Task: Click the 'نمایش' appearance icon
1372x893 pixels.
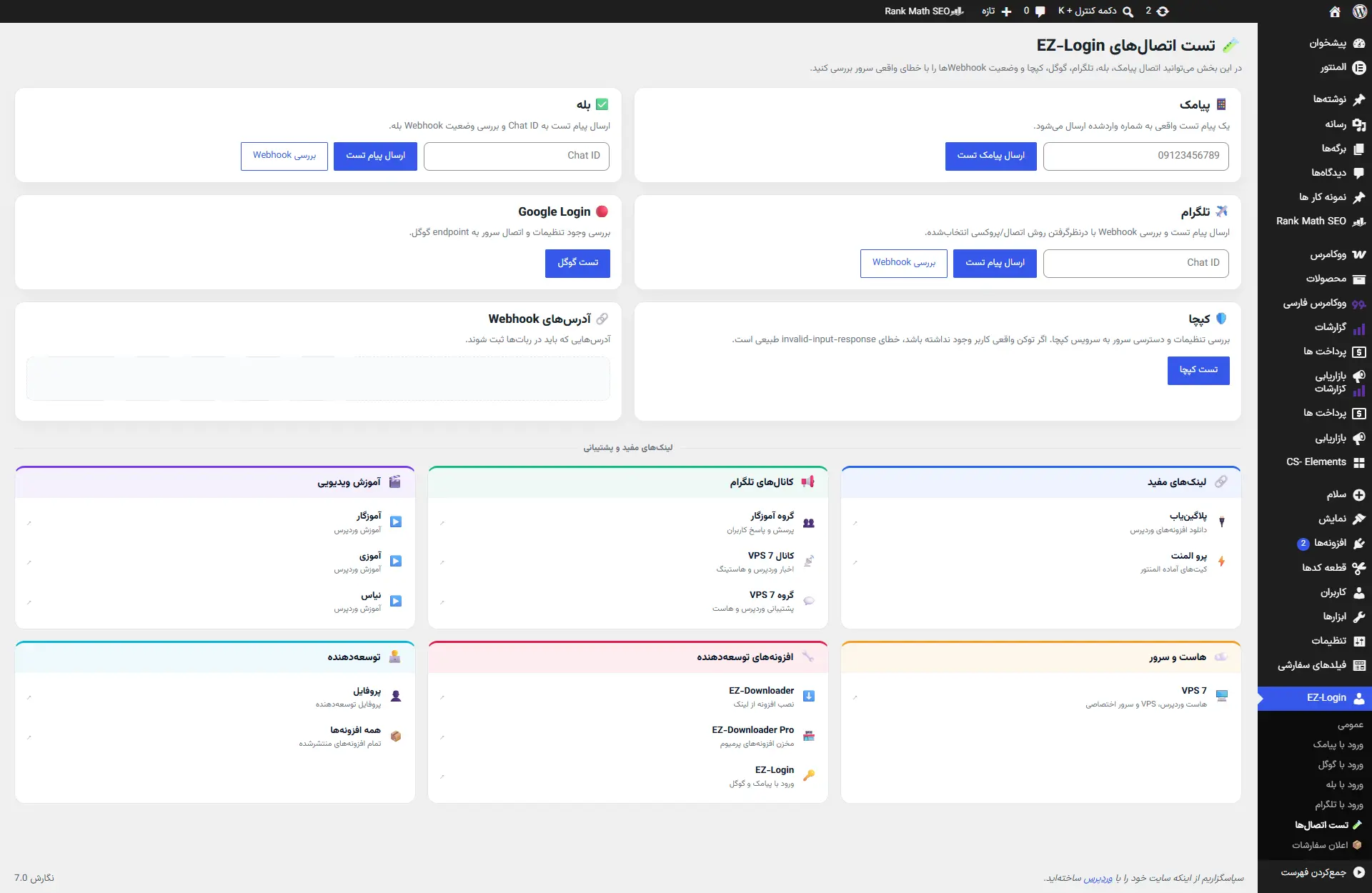Action: 1359,519
